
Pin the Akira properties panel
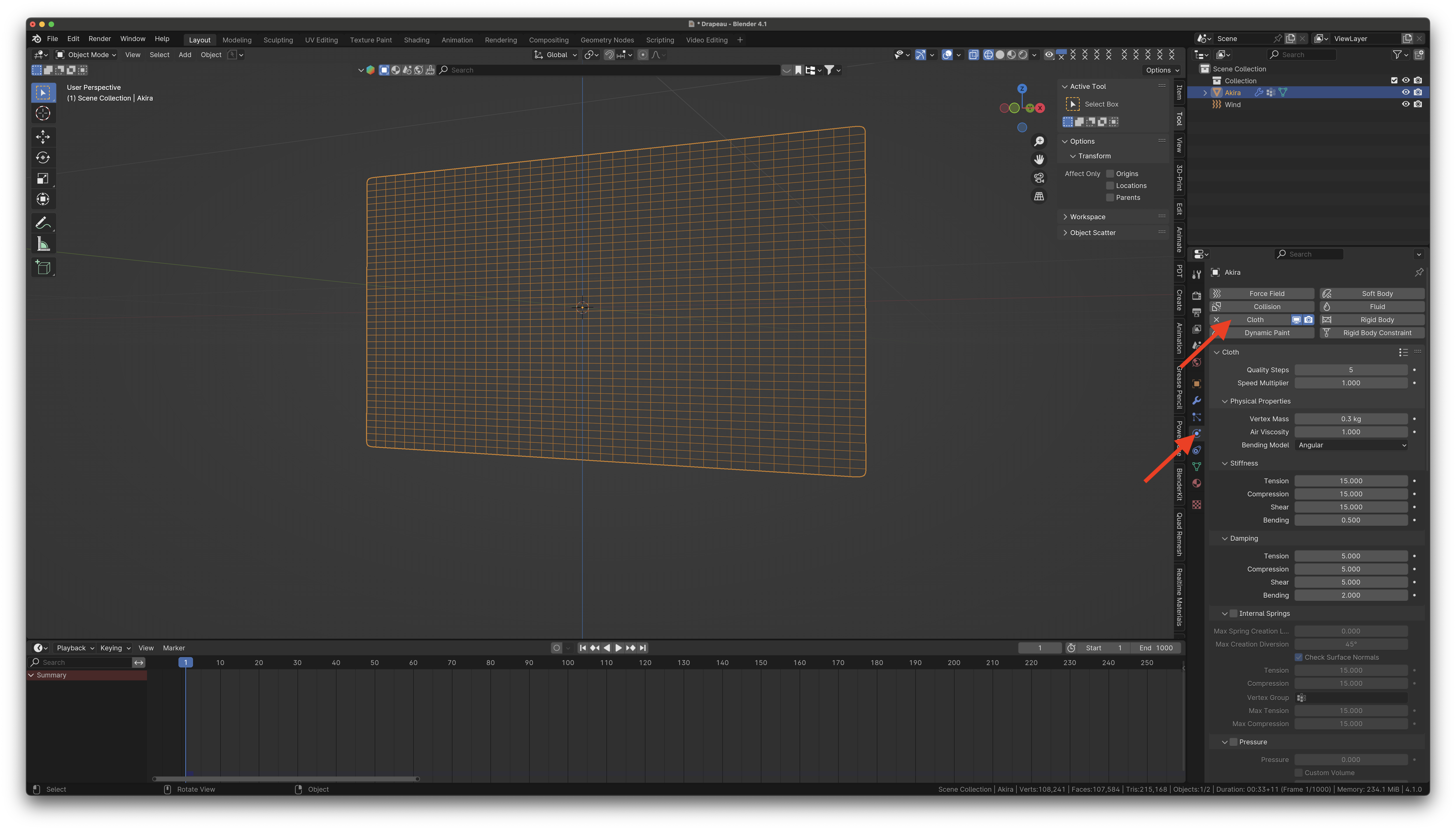pyautogui.click(x=1419, y=272)
